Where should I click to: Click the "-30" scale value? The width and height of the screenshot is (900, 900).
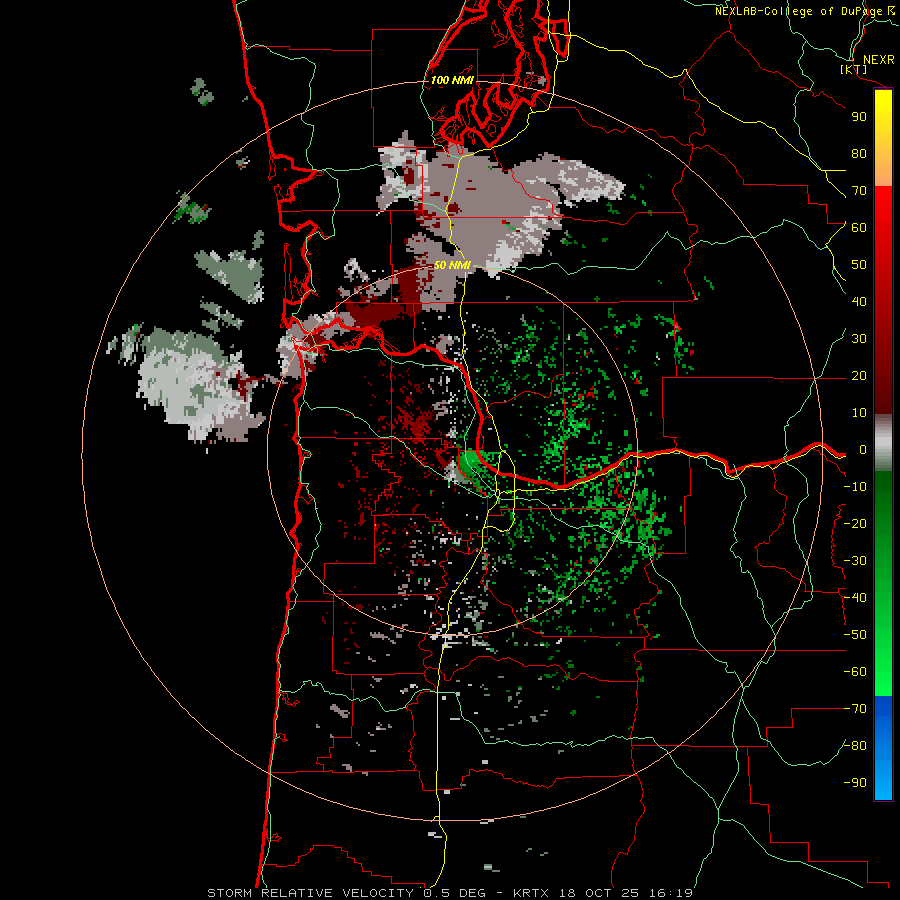pos(855,561)
